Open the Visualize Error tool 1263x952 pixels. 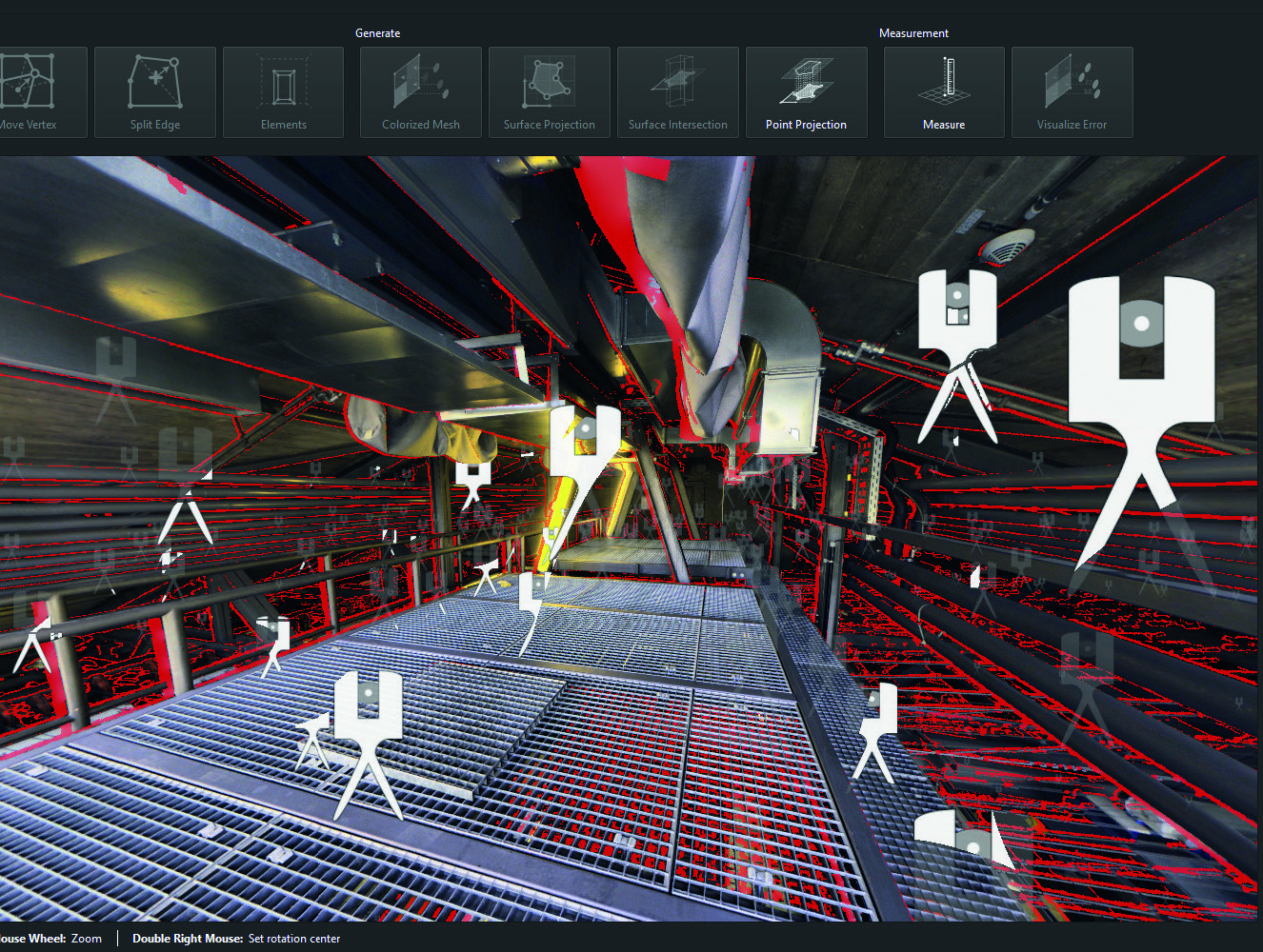1072,92
